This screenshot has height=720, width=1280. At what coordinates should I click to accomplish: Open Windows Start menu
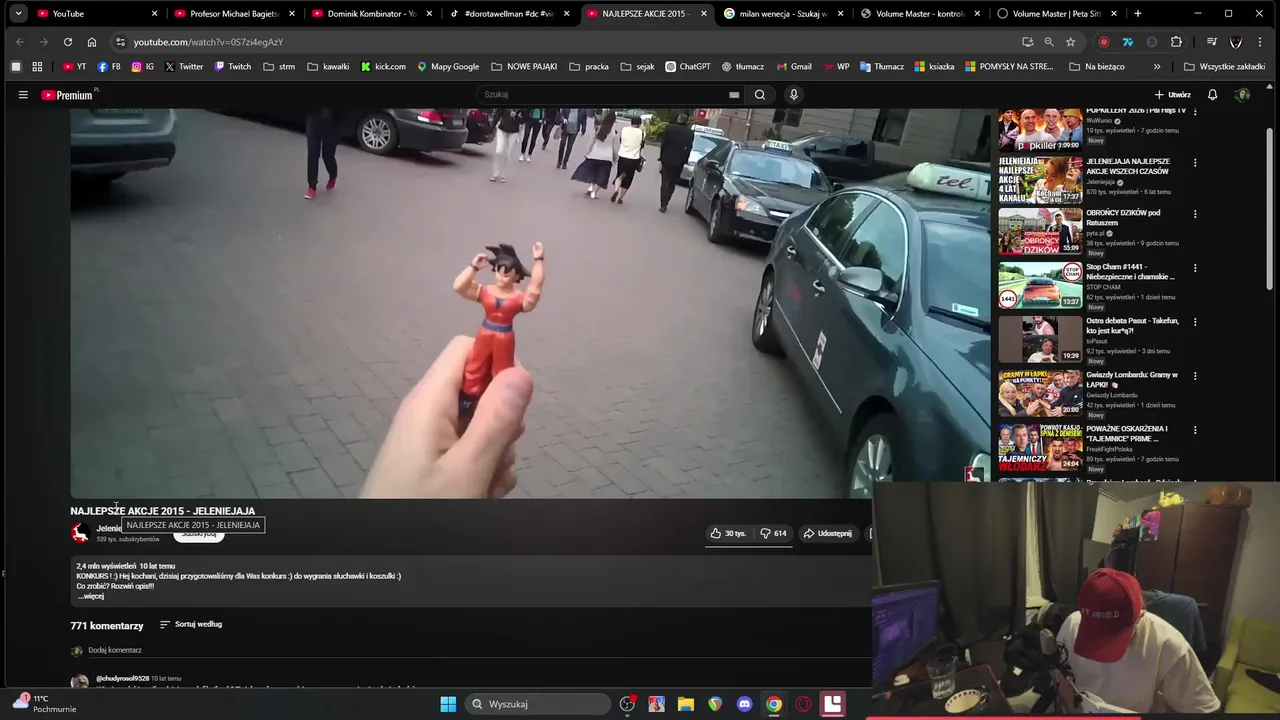click(x=448, y=704)
